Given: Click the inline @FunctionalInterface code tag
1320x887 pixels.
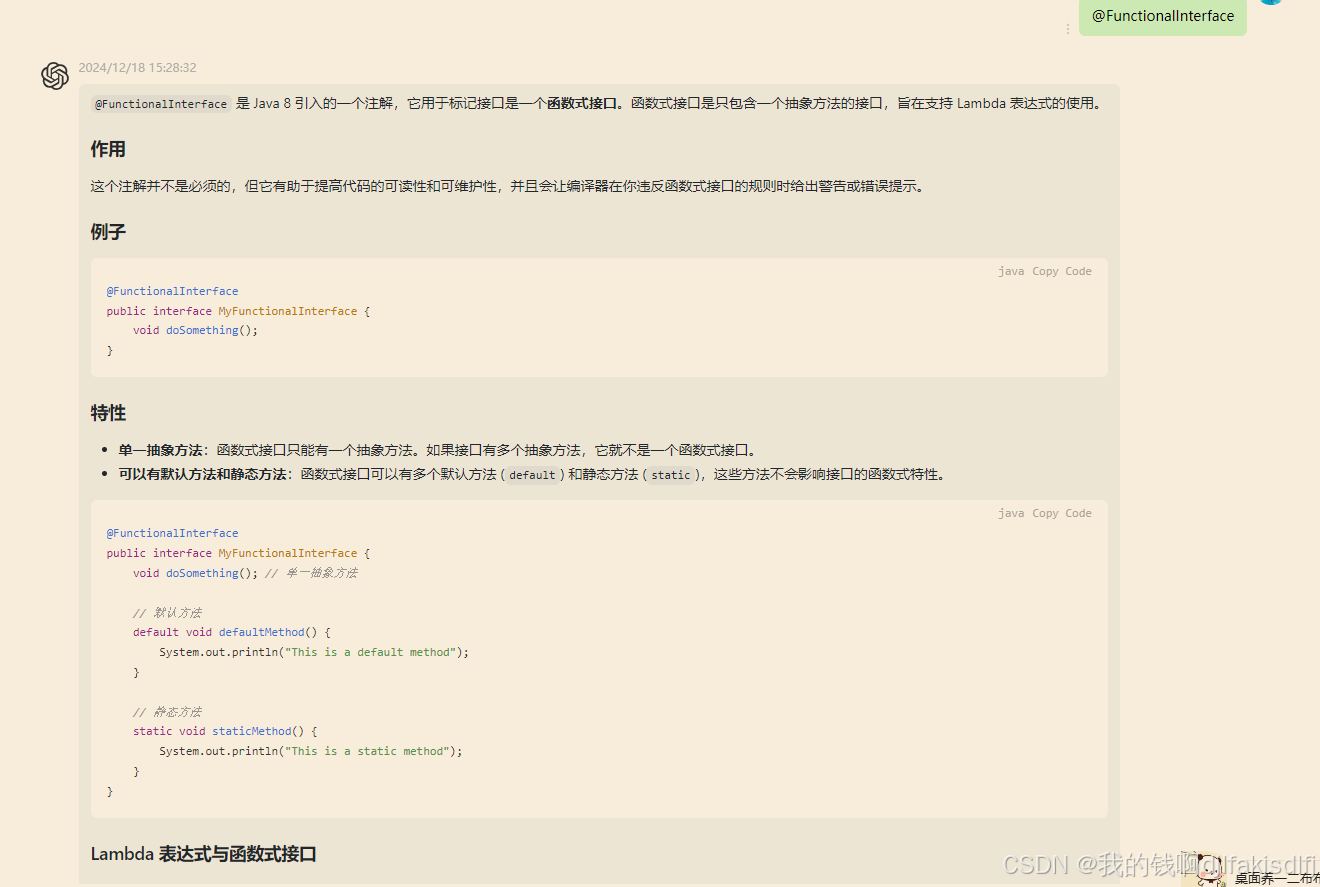Looking at the screenshot, I should pyautogui.click(x=160, y=103).
